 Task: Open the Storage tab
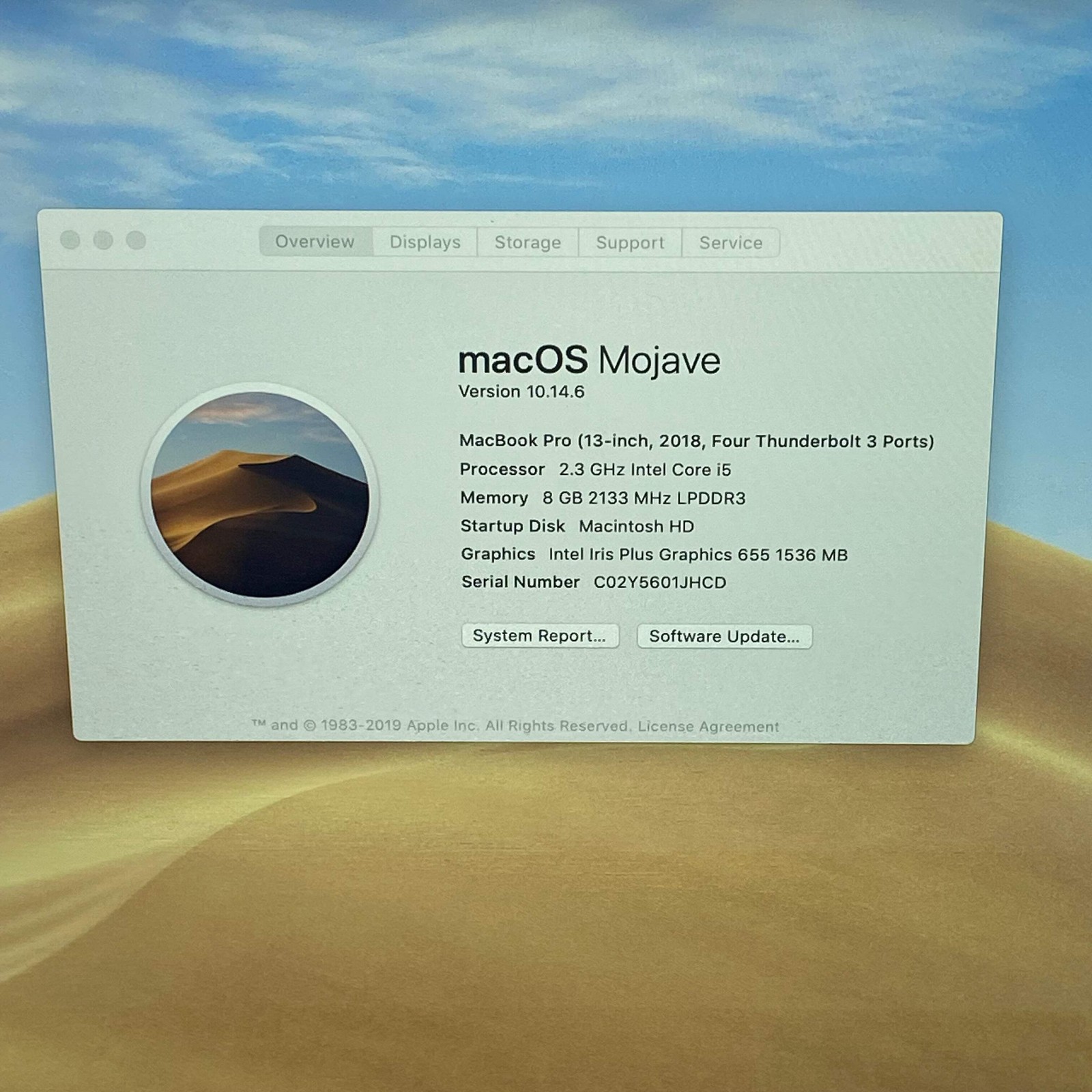coord(528,242)
